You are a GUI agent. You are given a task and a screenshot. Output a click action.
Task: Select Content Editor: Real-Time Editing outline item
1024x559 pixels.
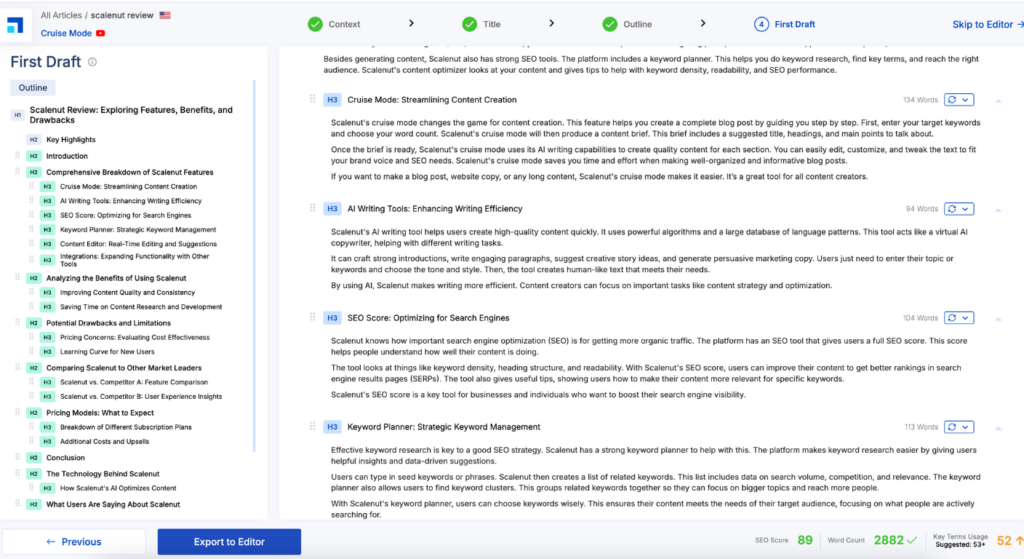[138, 244]
